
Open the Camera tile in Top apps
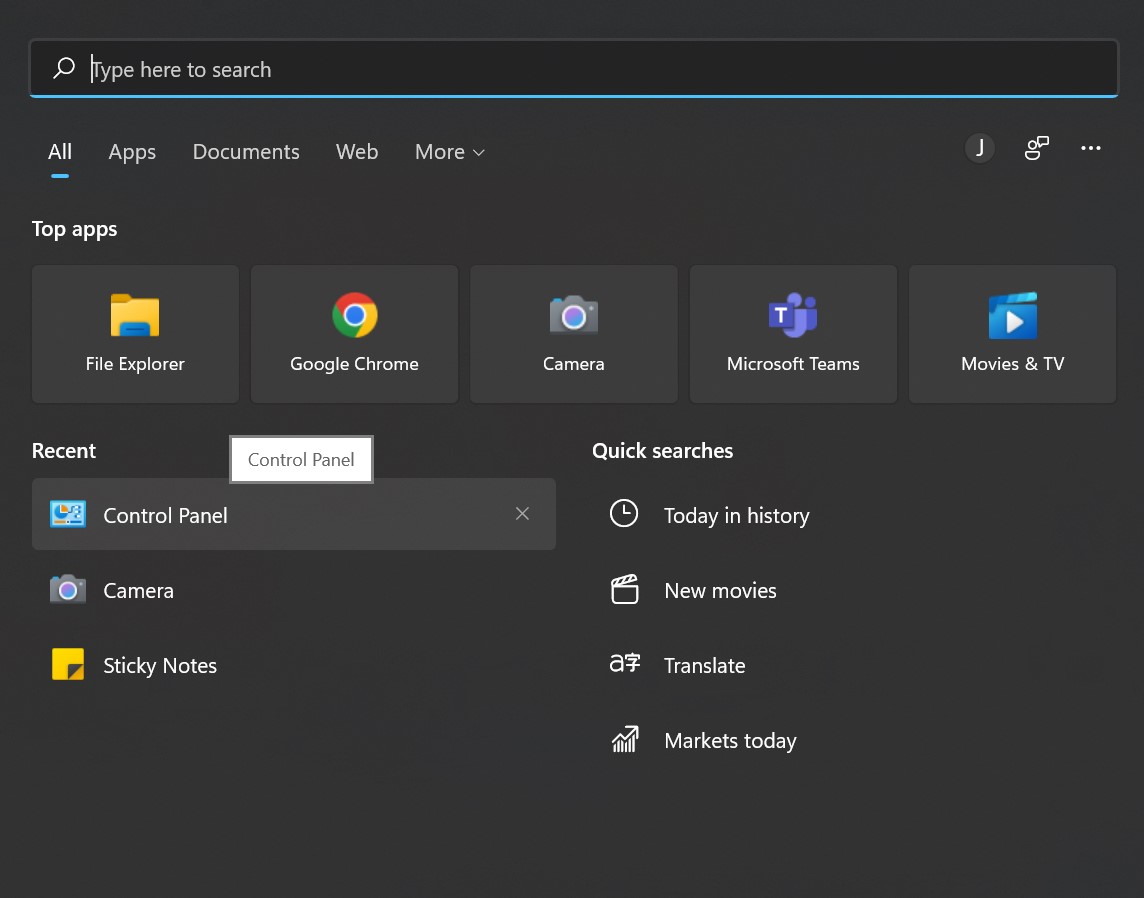coord(573,333)
